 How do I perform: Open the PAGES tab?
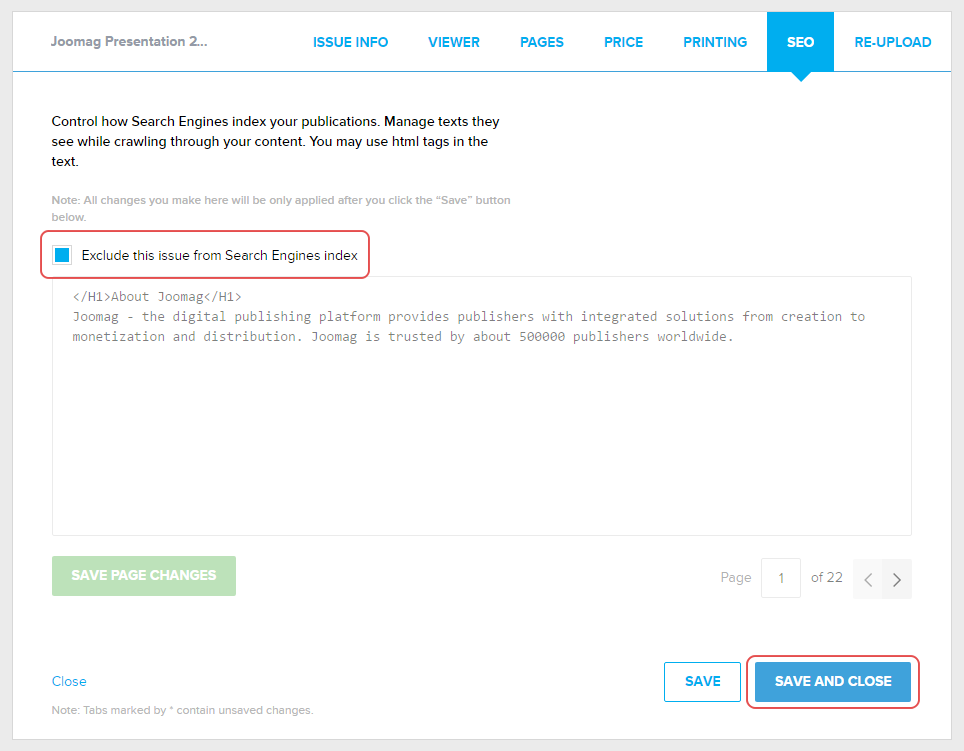[x=542, y=42]
